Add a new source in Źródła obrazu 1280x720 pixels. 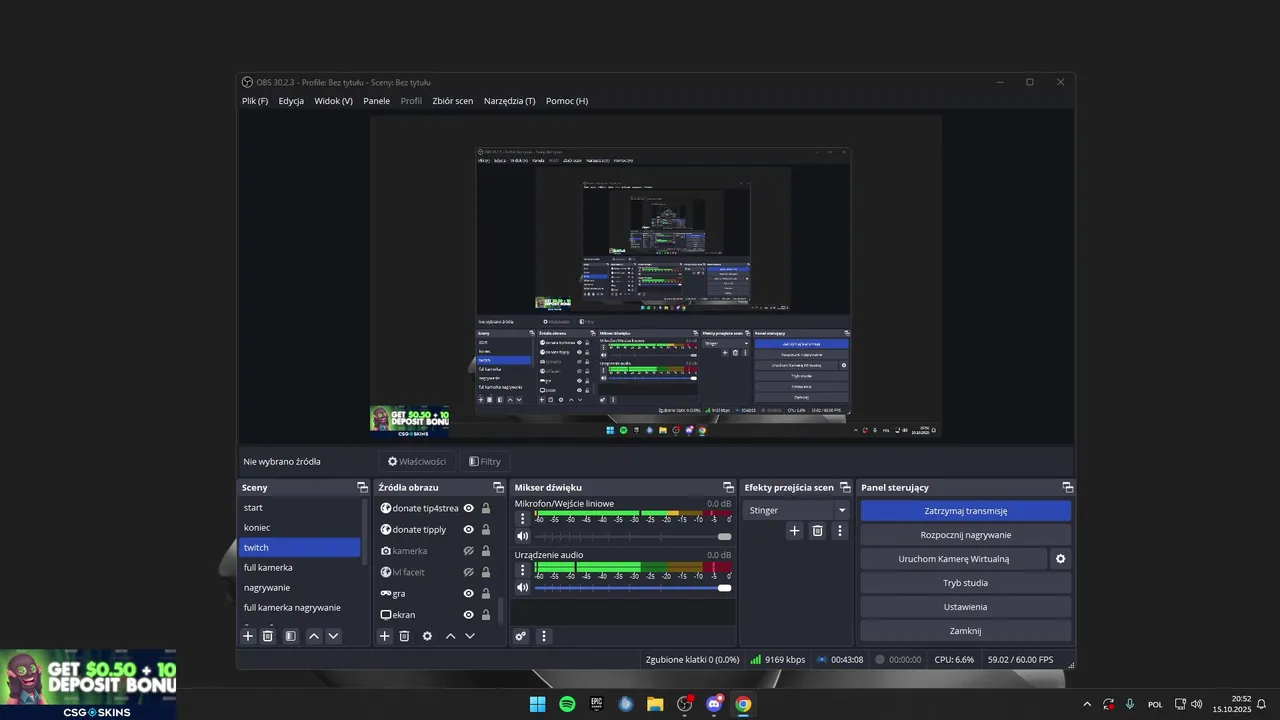click(x=384, y=636)
